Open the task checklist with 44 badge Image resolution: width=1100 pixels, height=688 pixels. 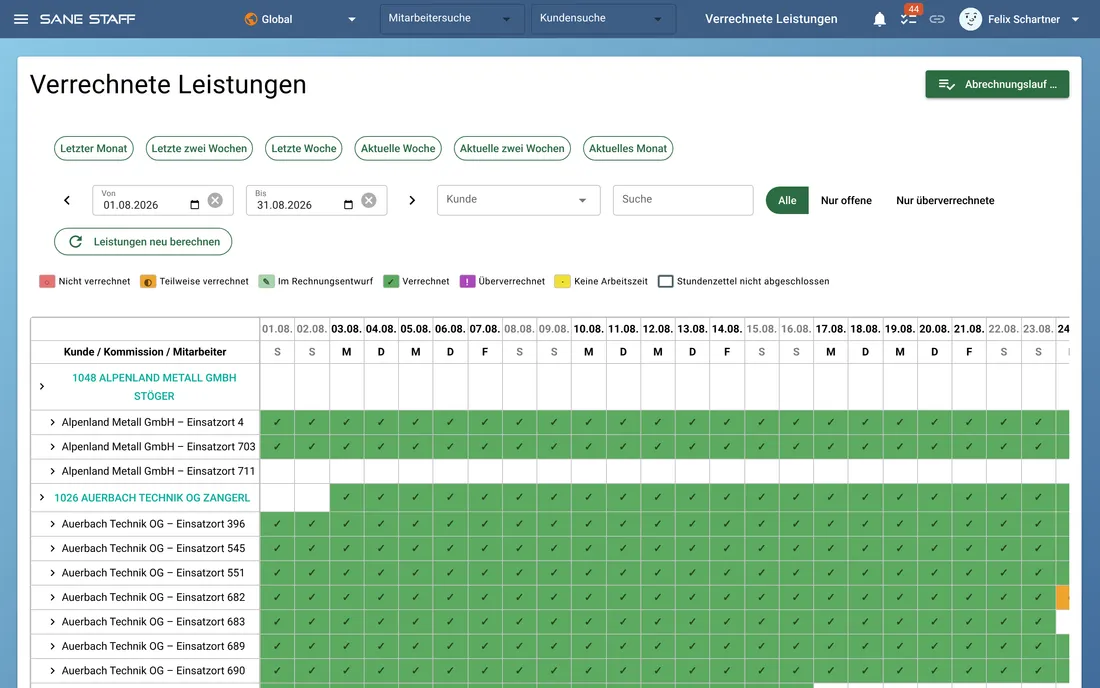(908, 18)
